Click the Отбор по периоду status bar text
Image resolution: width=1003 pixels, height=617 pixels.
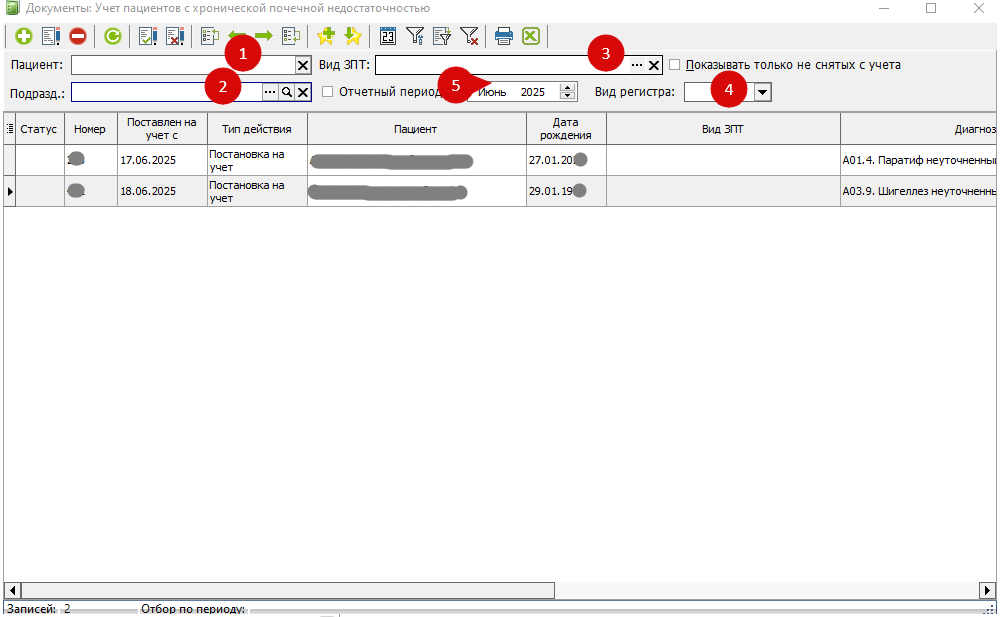click(x=193, y=609)
